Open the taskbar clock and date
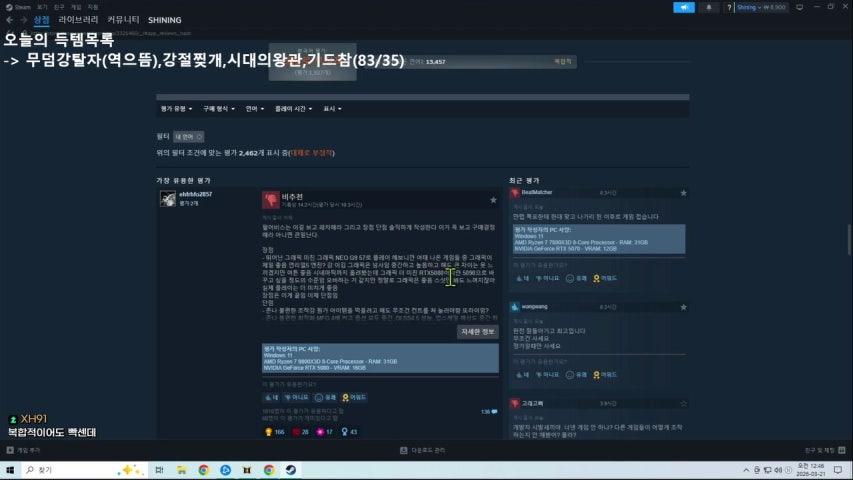This screenshot has width=853, height=480. coord(811,470)
